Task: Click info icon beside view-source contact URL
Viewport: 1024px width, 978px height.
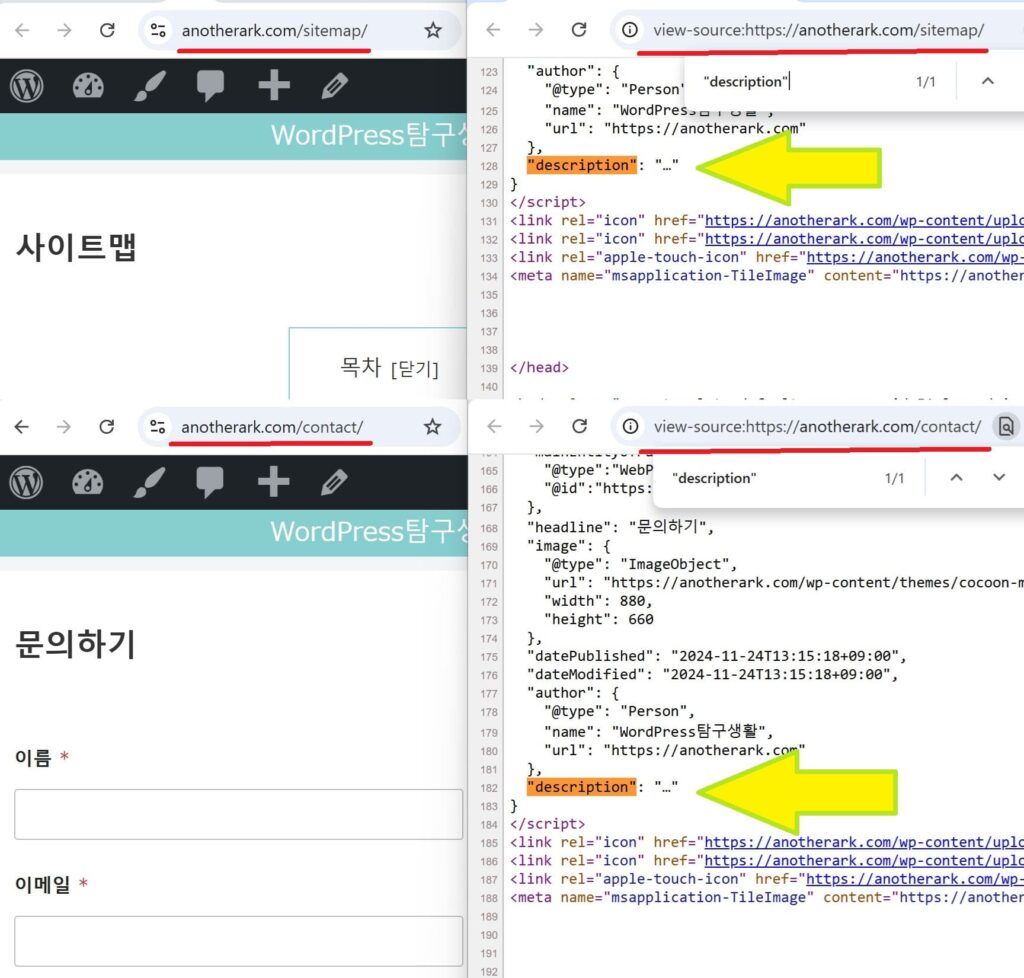Action: pos(630,426)
